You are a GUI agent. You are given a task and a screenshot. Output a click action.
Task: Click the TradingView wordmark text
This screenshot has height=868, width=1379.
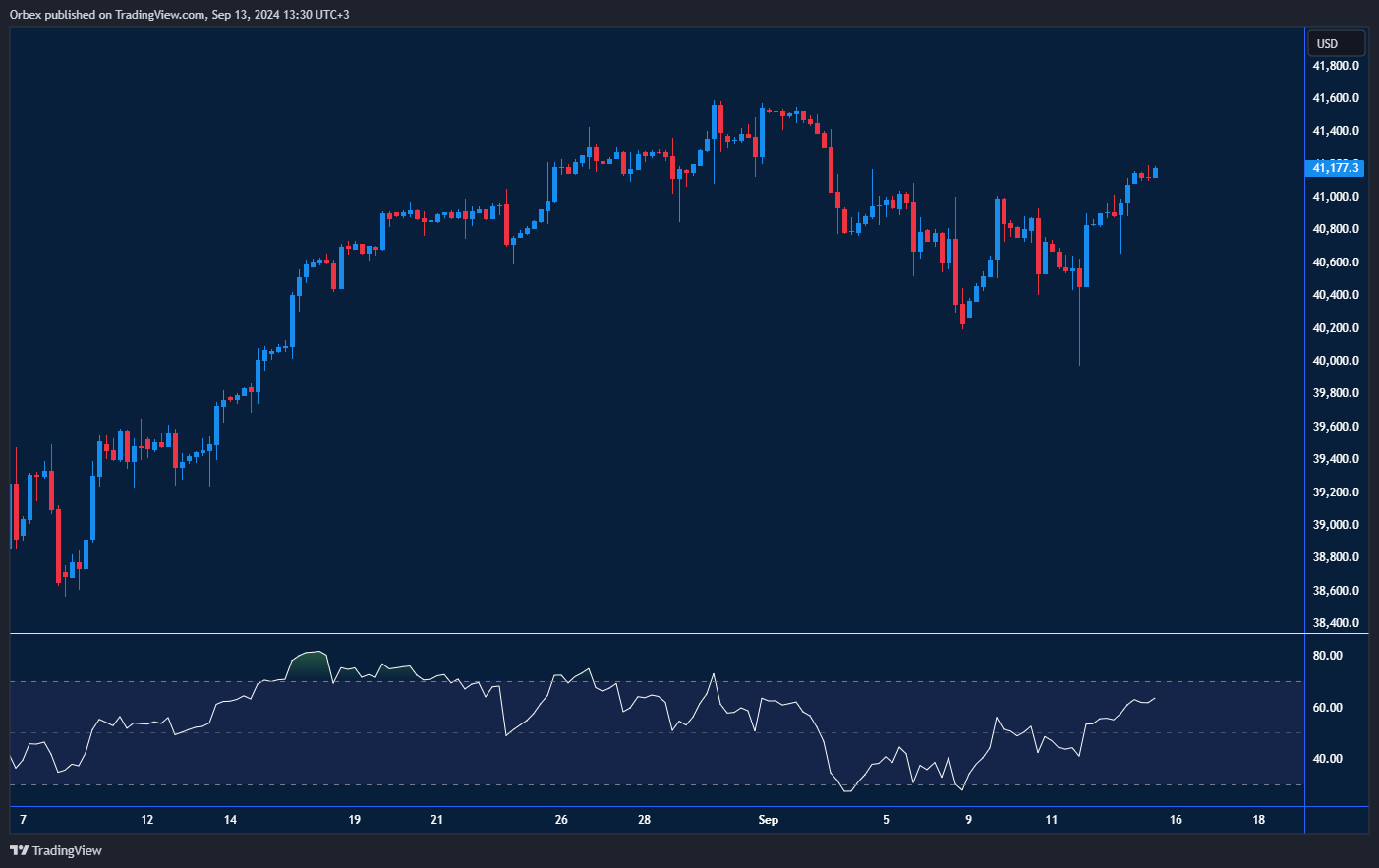[x=67, y=850]
